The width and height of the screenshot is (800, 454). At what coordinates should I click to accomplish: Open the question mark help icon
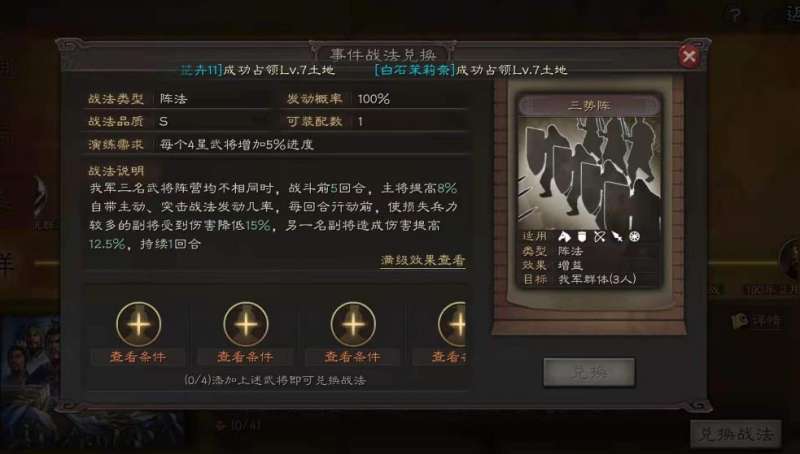(735, 15)
